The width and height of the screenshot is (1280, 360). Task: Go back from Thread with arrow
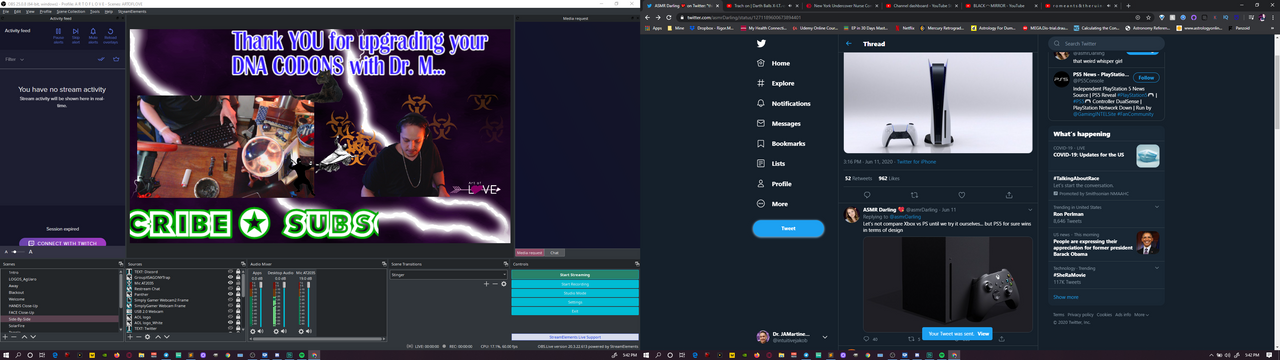[x=849, y=44]
